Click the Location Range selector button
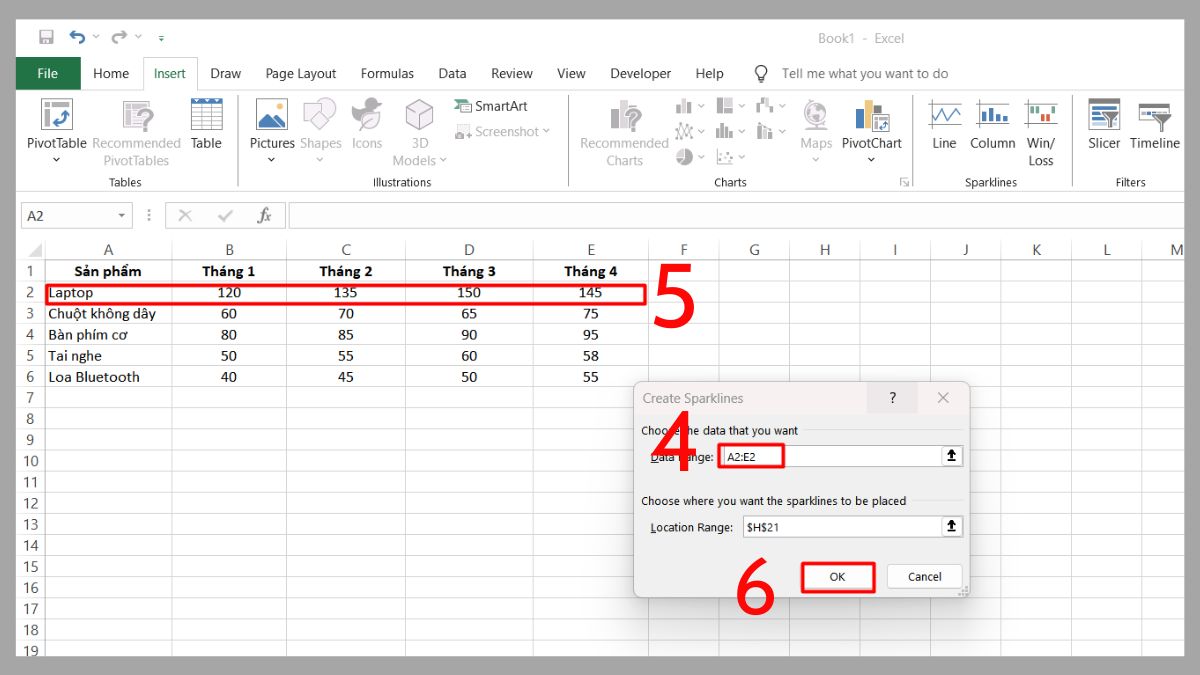Screen dimensions: 1200x675 [951, 526]
